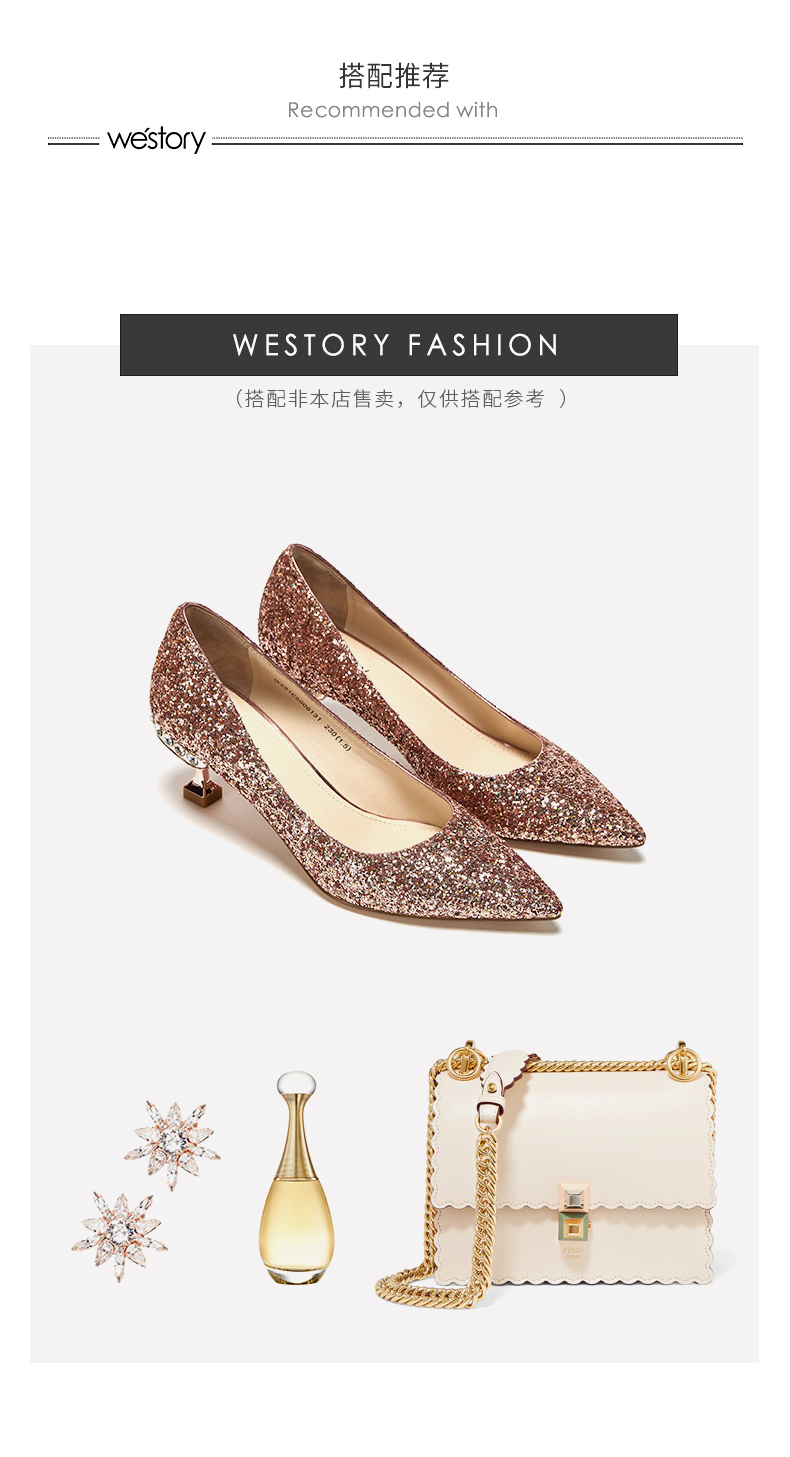Screen dimensions: 790x1457
Task: Select the lower crystal flower earring
Action: (x=119, y=1236)
